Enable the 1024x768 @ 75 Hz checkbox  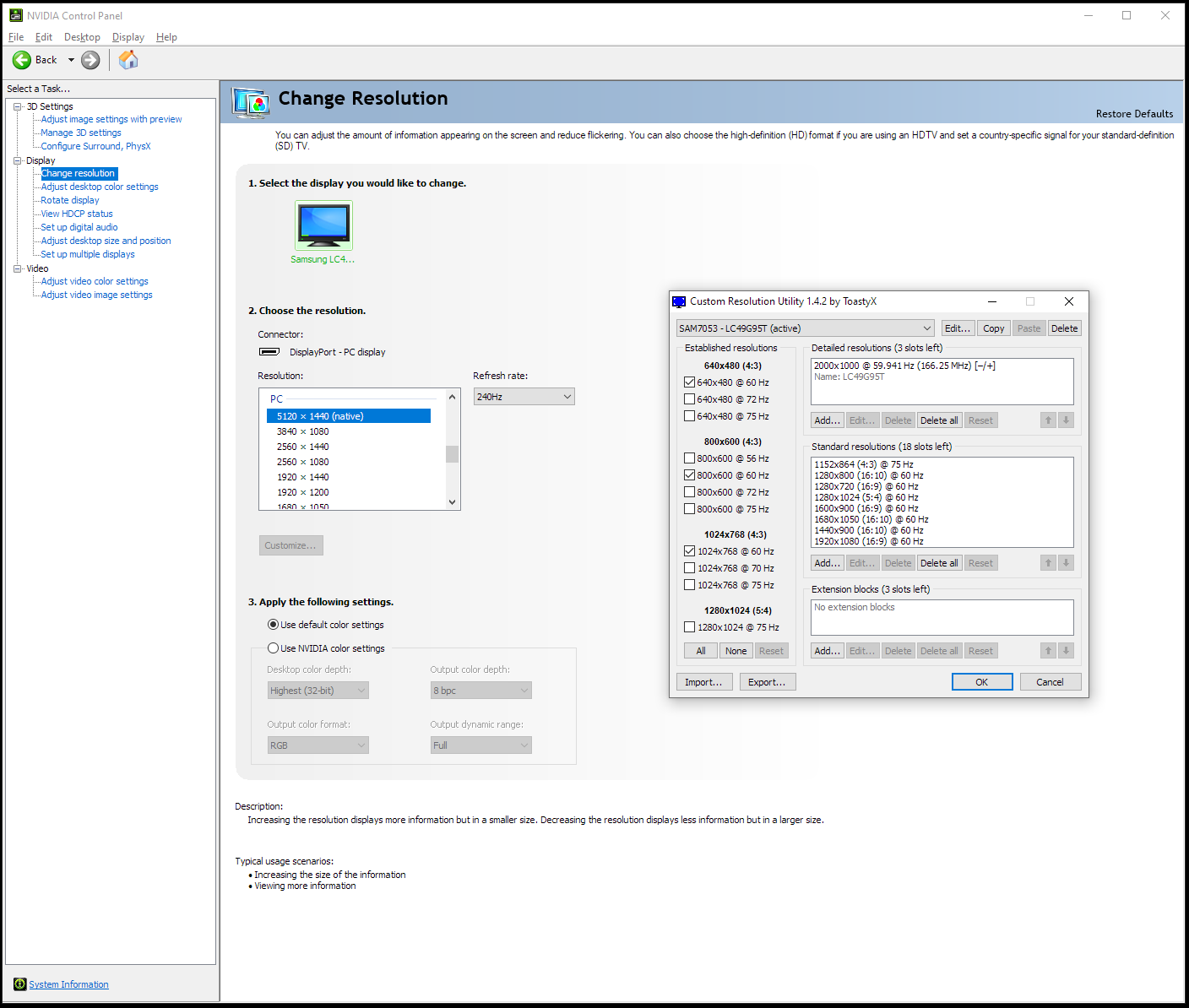click(x=690, y=585)
